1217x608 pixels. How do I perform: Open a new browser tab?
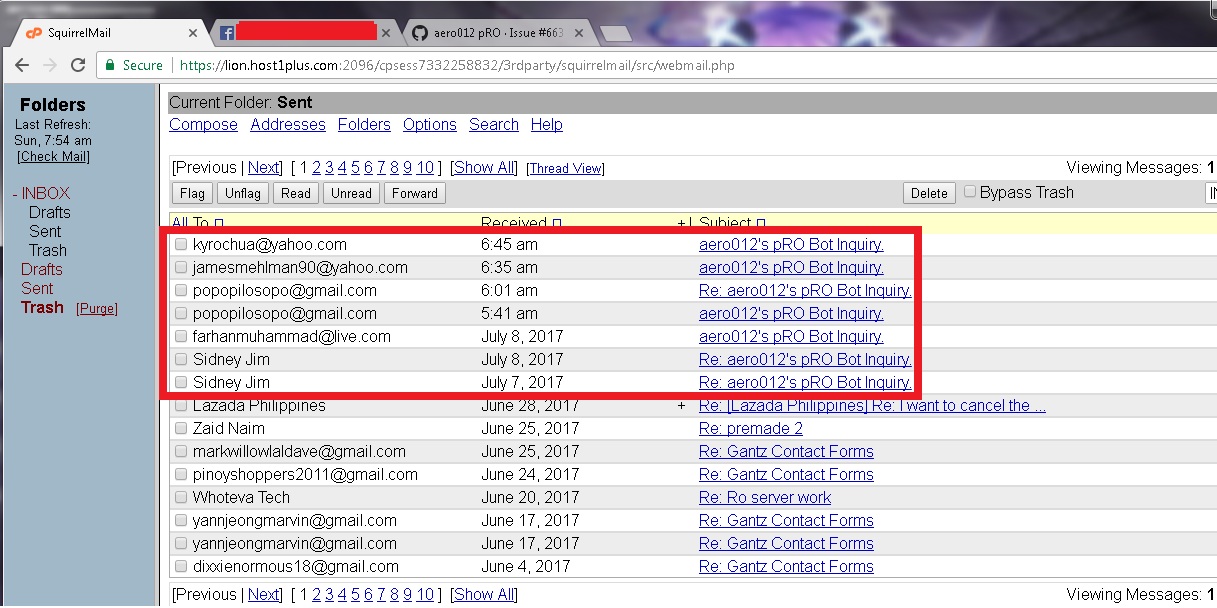(615, 34)
